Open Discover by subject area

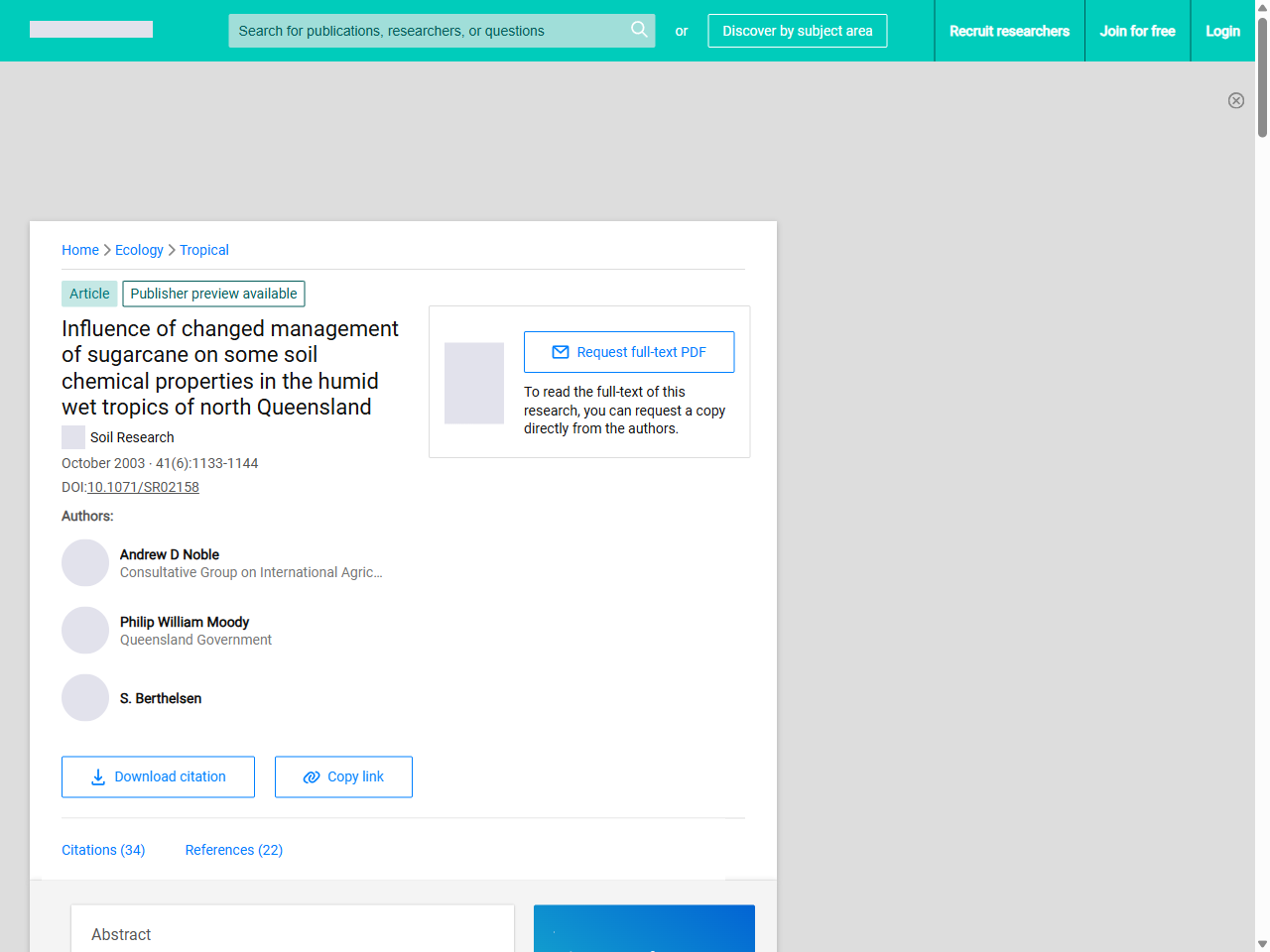[x=797, y=31]
